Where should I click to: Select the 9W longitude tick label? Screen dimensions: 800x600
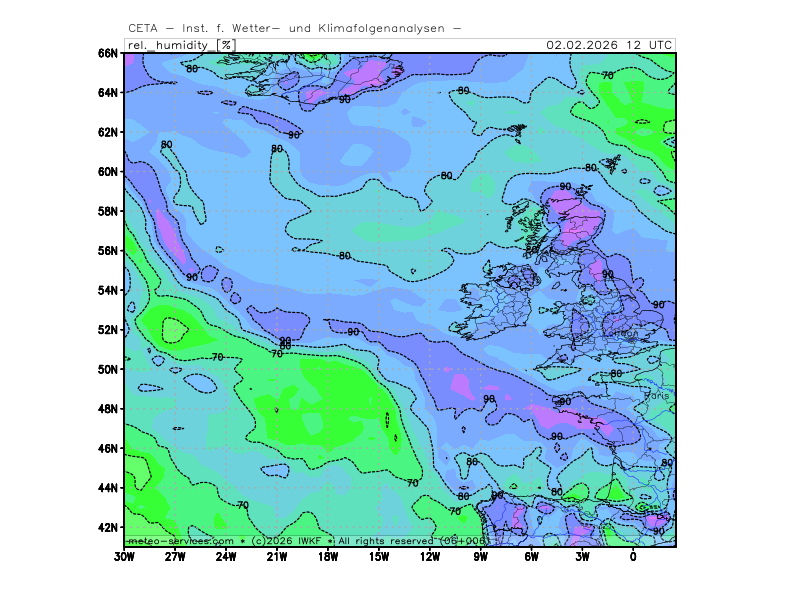[481, 557]
